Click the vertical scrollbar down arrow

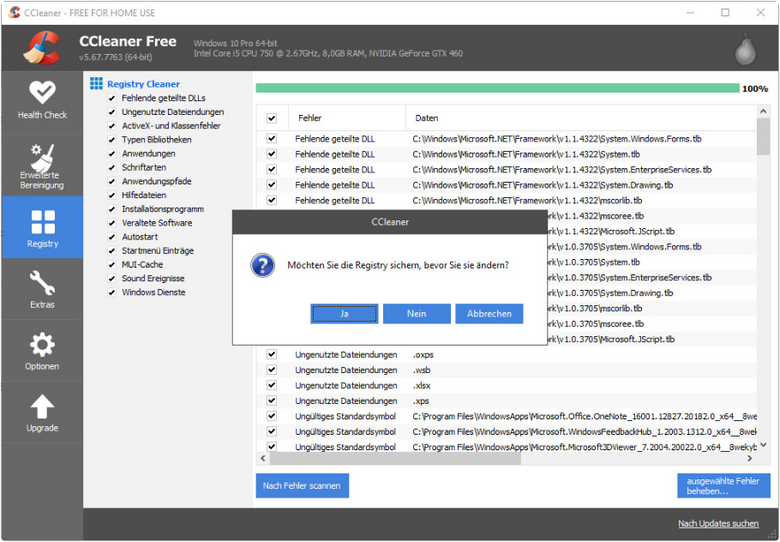click(x=763, y=445)
